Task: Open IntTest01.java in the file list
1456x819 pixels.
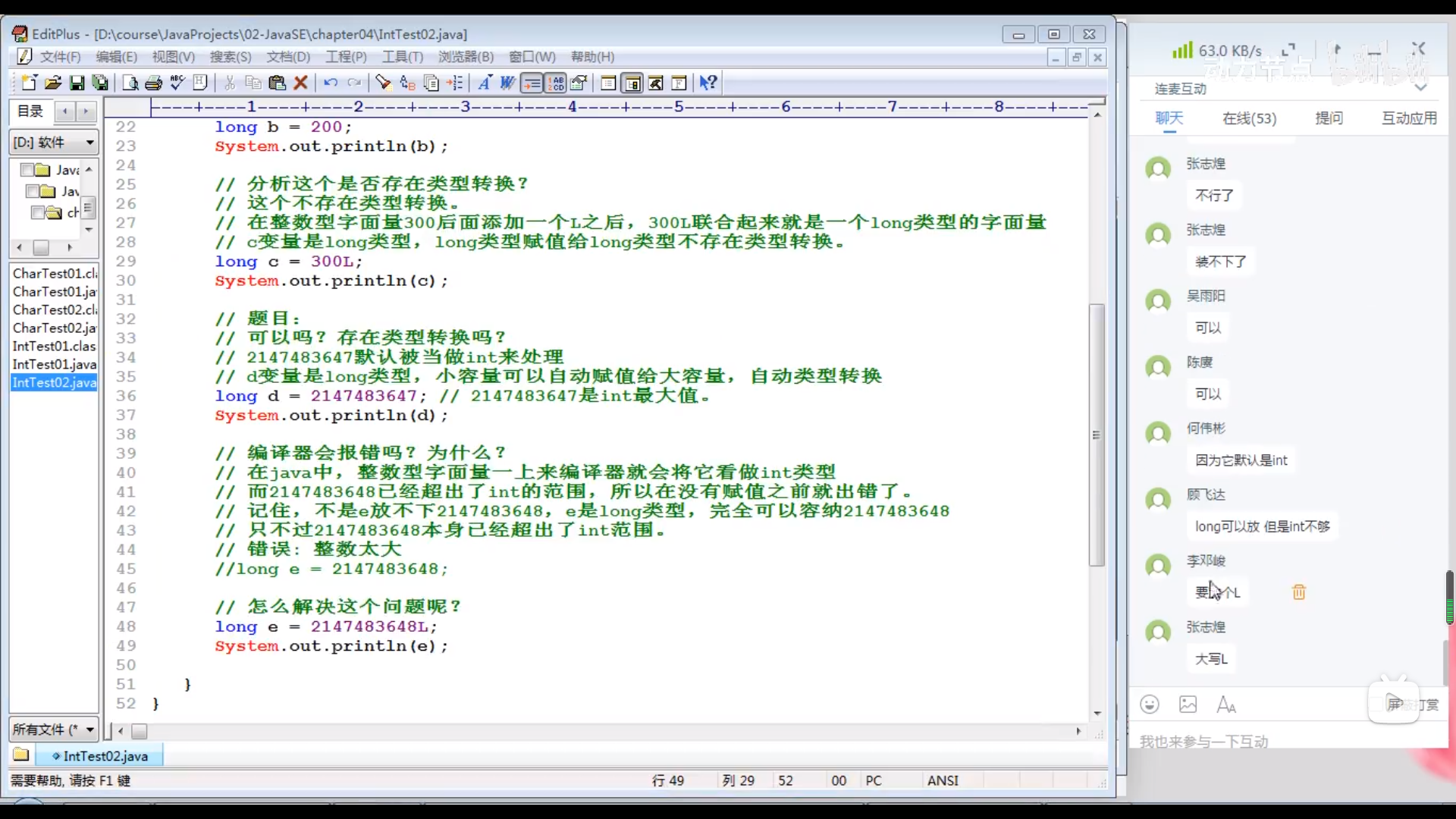Action: [x=54, y=365]
